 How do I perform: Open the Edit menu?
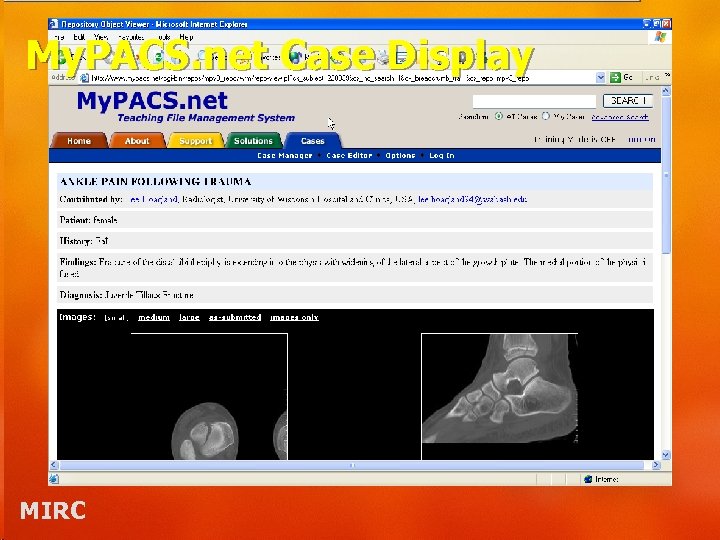[79, 37]
